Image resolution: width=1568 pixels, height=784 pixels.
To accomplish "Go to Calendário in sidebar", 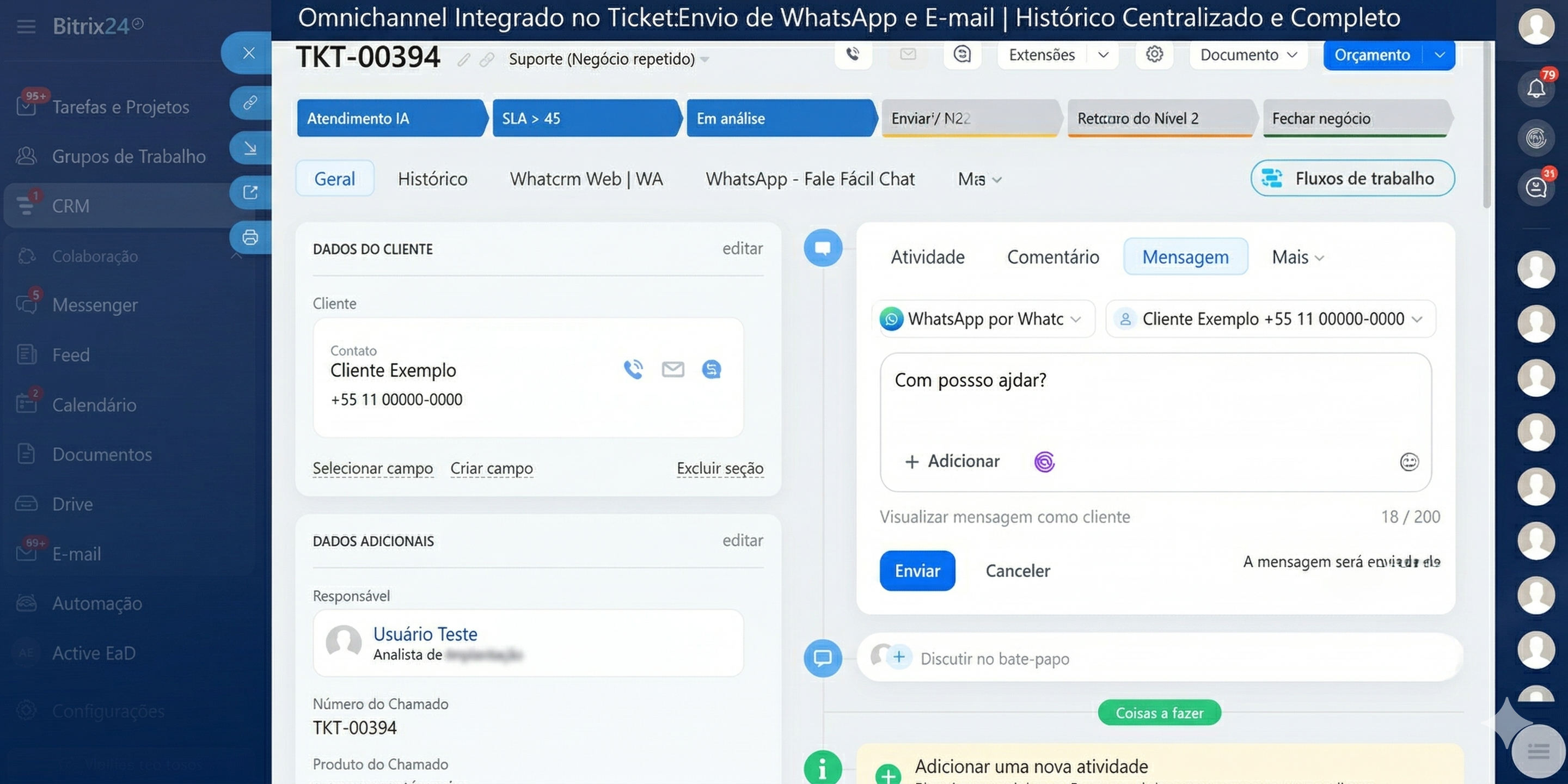I will (94, 405).
